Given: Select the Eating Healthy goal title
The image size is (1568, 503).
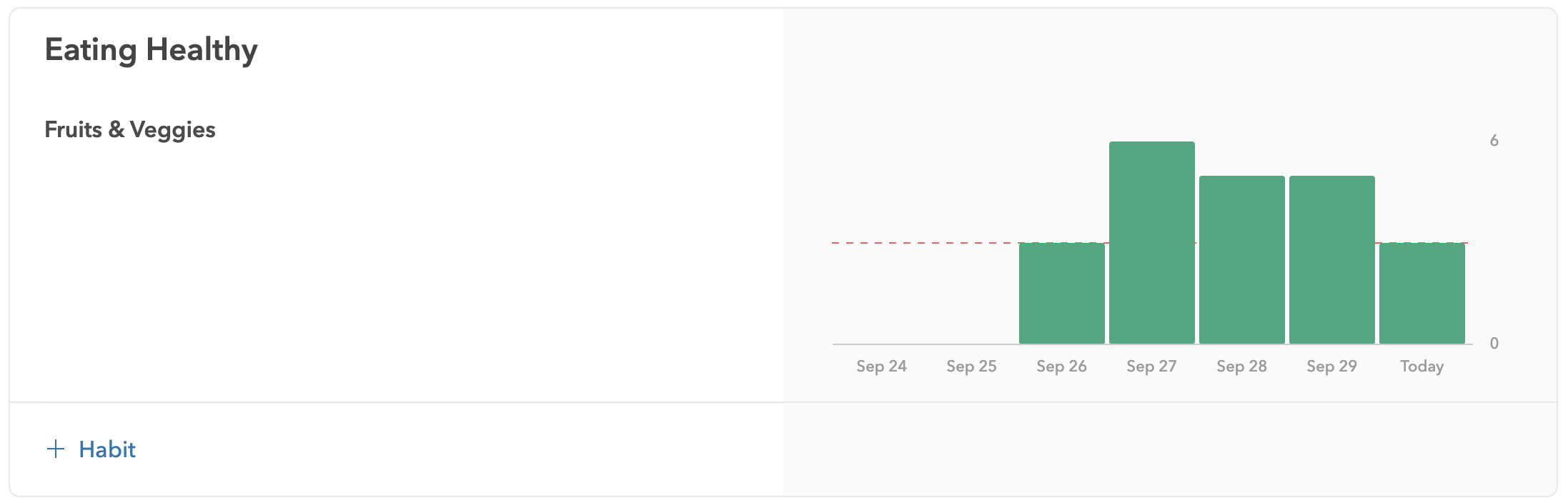Looking at the screenshot, I should (151, 51).
